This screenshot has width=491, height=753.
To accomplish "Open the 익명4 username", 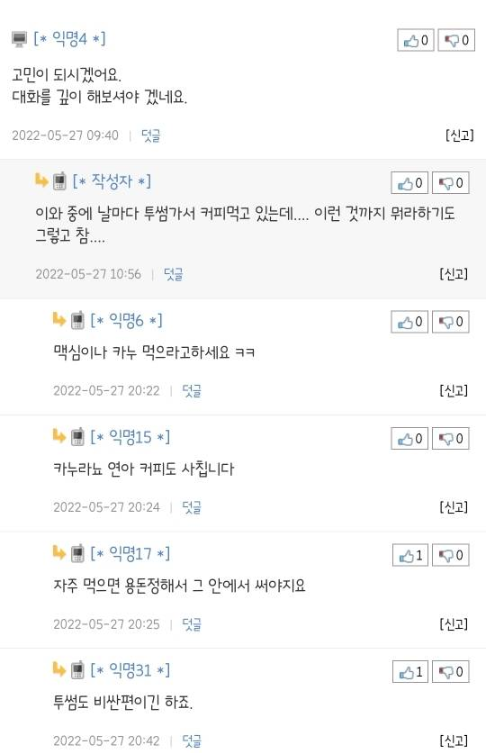I will click(70, 38).
